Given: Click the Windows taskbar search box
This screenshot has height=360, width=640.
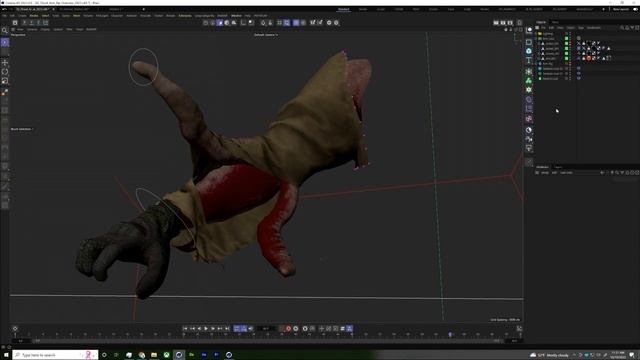Looking at the screenshot, I should [x=55, y=355].
